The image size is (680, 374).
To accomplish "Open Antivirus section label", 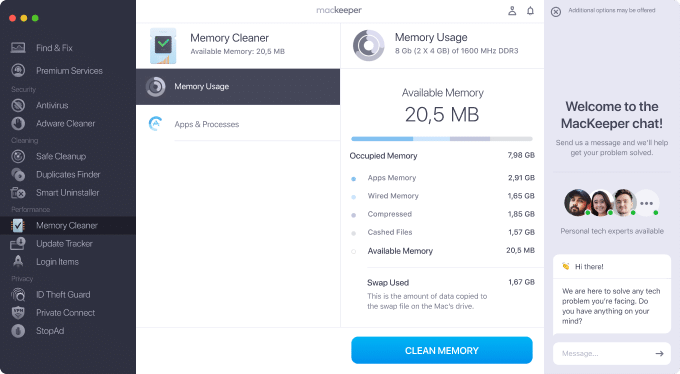I will tap(52, 105).
